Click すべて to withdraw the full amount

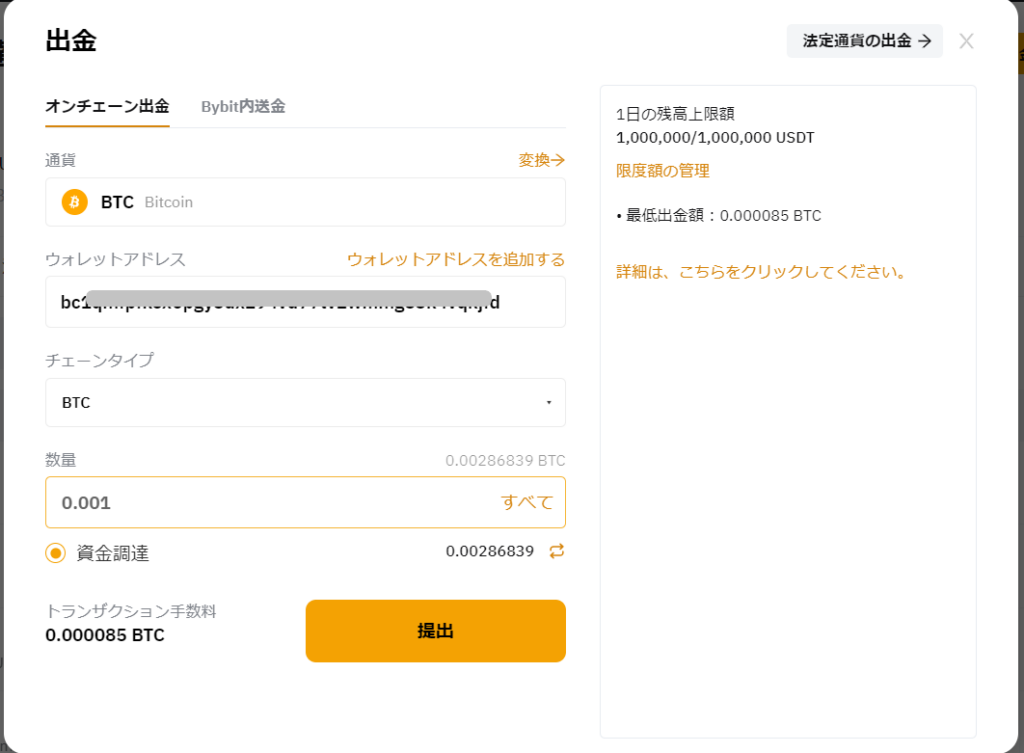pyautogui.click(x=527, y=502)
